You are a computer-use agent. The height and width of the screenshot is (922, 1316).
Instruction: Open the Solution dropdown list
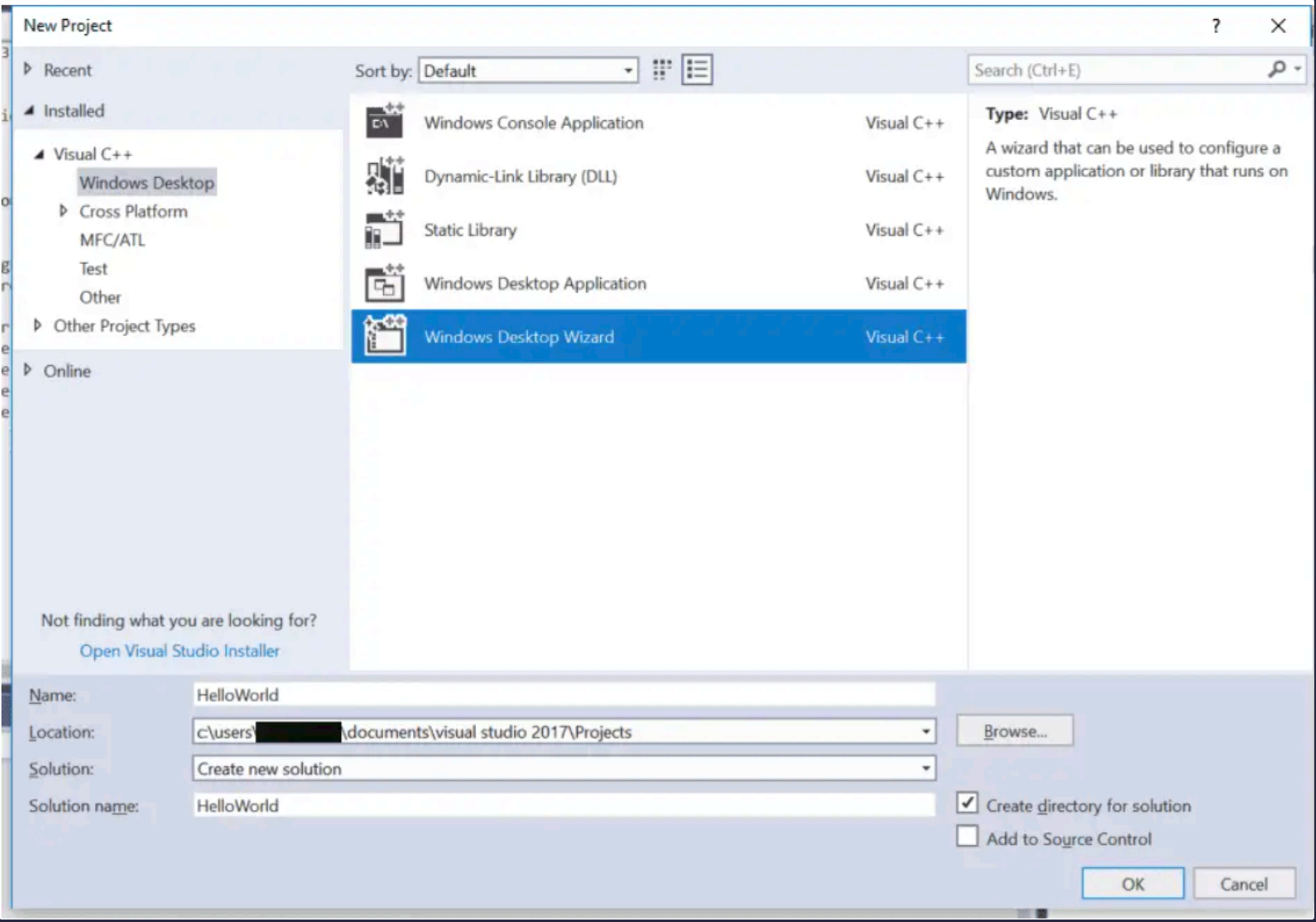925,769
